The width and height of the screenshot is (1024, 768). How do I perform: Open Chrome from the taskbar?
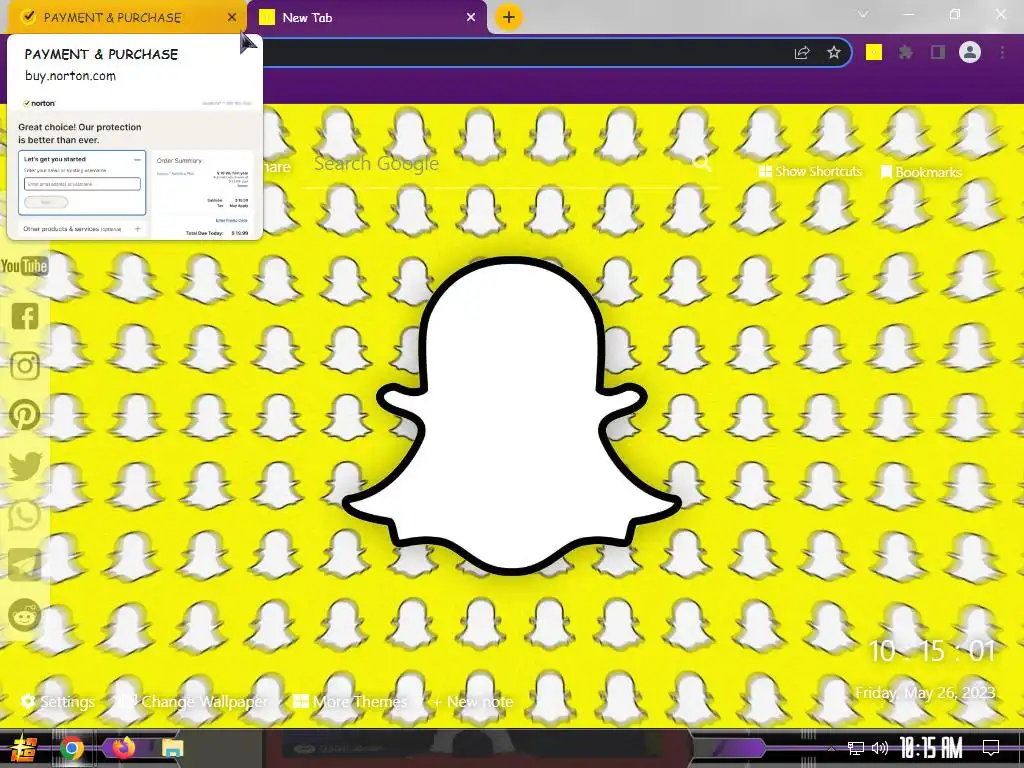tap(72, 748)
